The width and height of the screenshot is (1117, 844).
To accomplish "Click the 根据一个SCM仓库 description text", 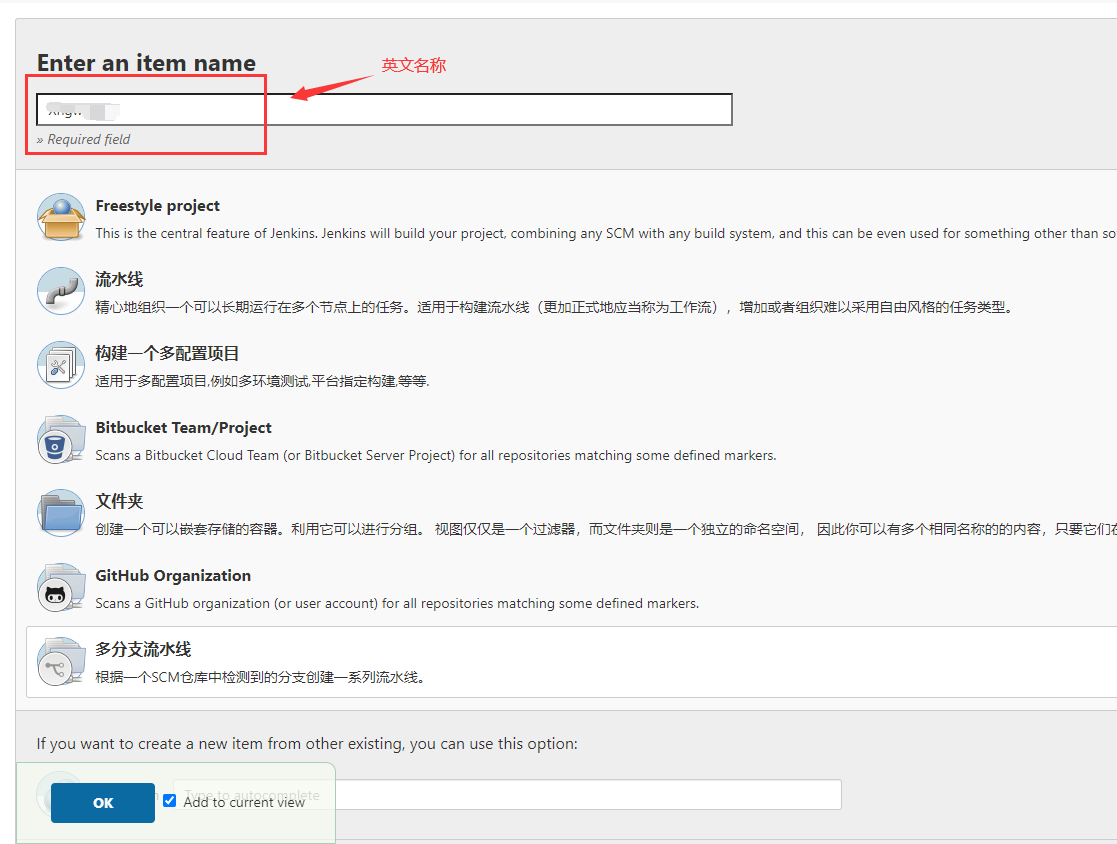I will point(261,677).
